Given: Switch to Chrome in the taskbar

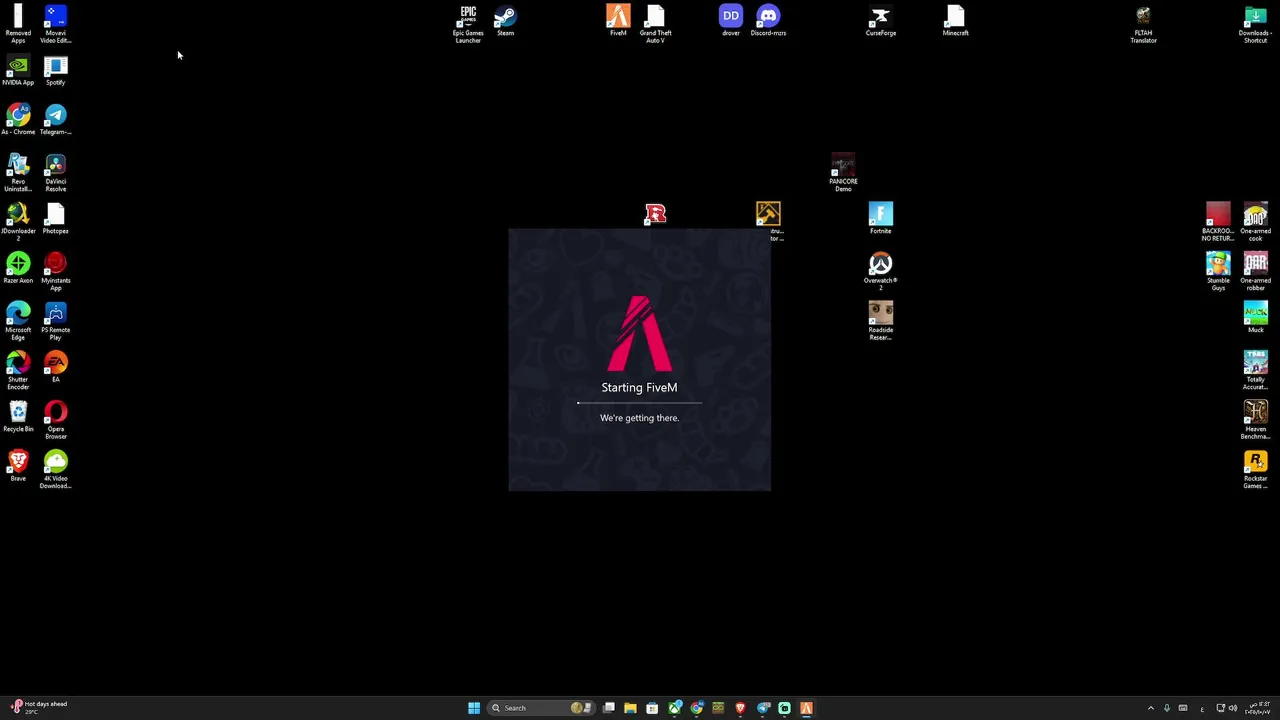Looking at the screenshot, I should (696, 708).
